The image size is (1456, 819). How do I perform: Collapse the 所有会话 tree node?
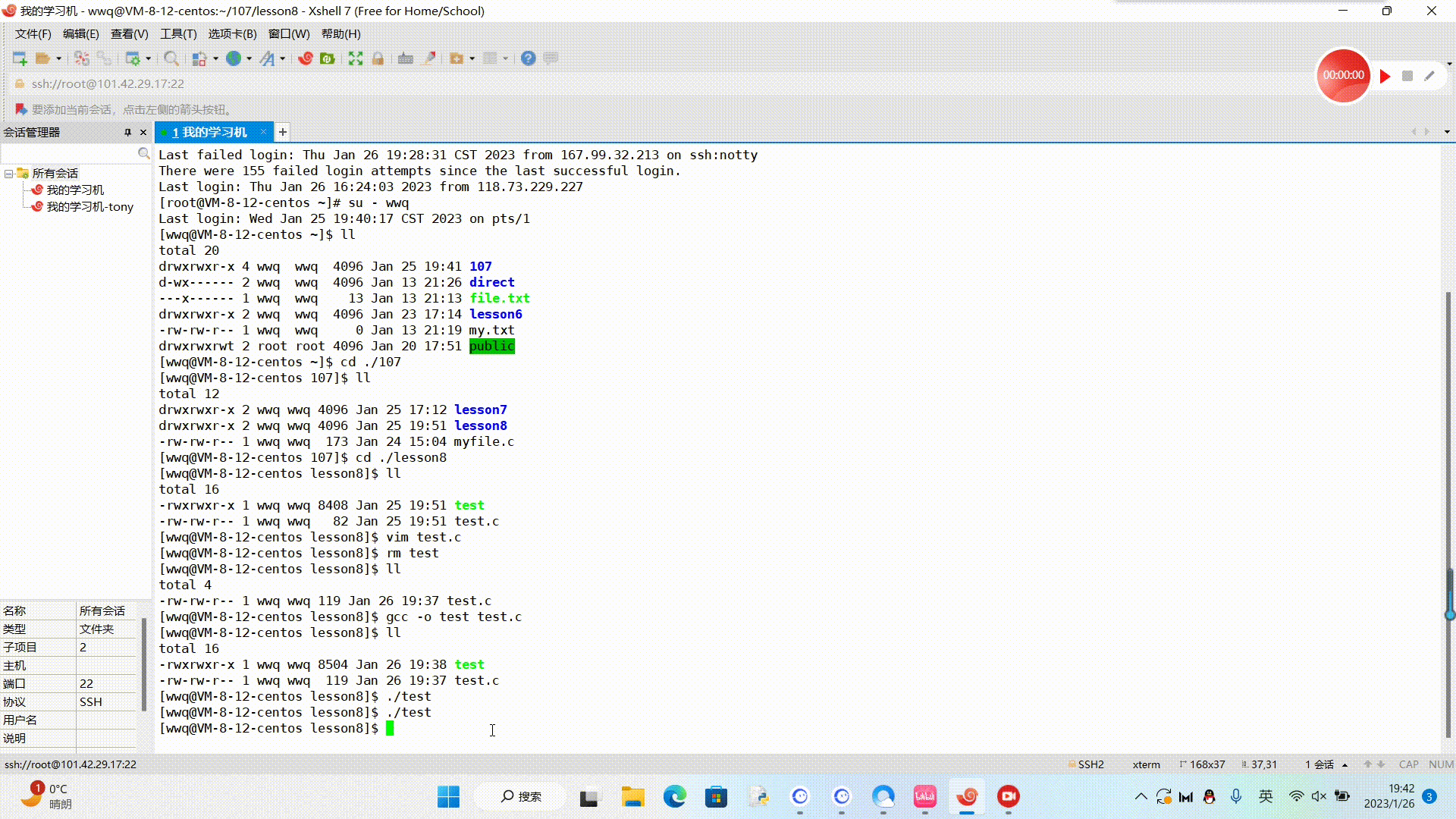click(8, 174)
